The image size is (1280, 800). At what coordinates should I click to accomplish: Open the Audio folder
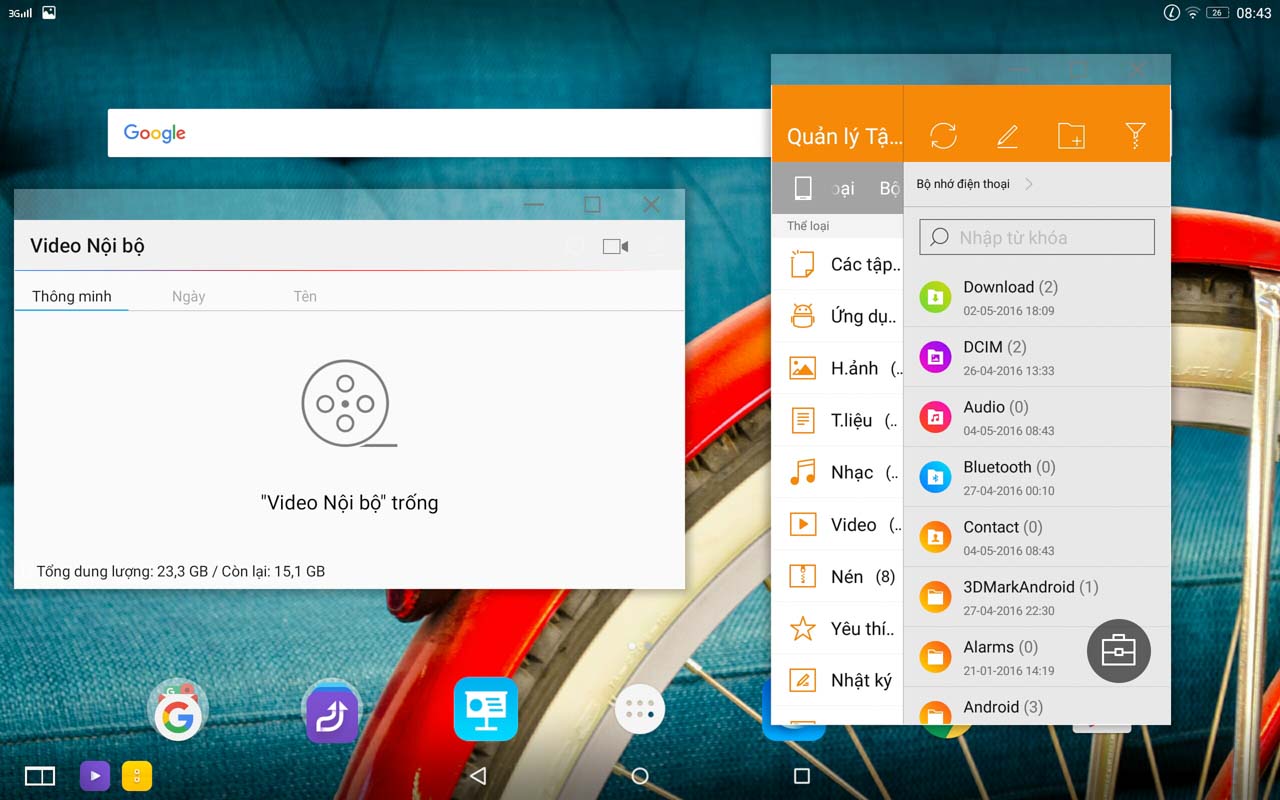pos(1037,417)
